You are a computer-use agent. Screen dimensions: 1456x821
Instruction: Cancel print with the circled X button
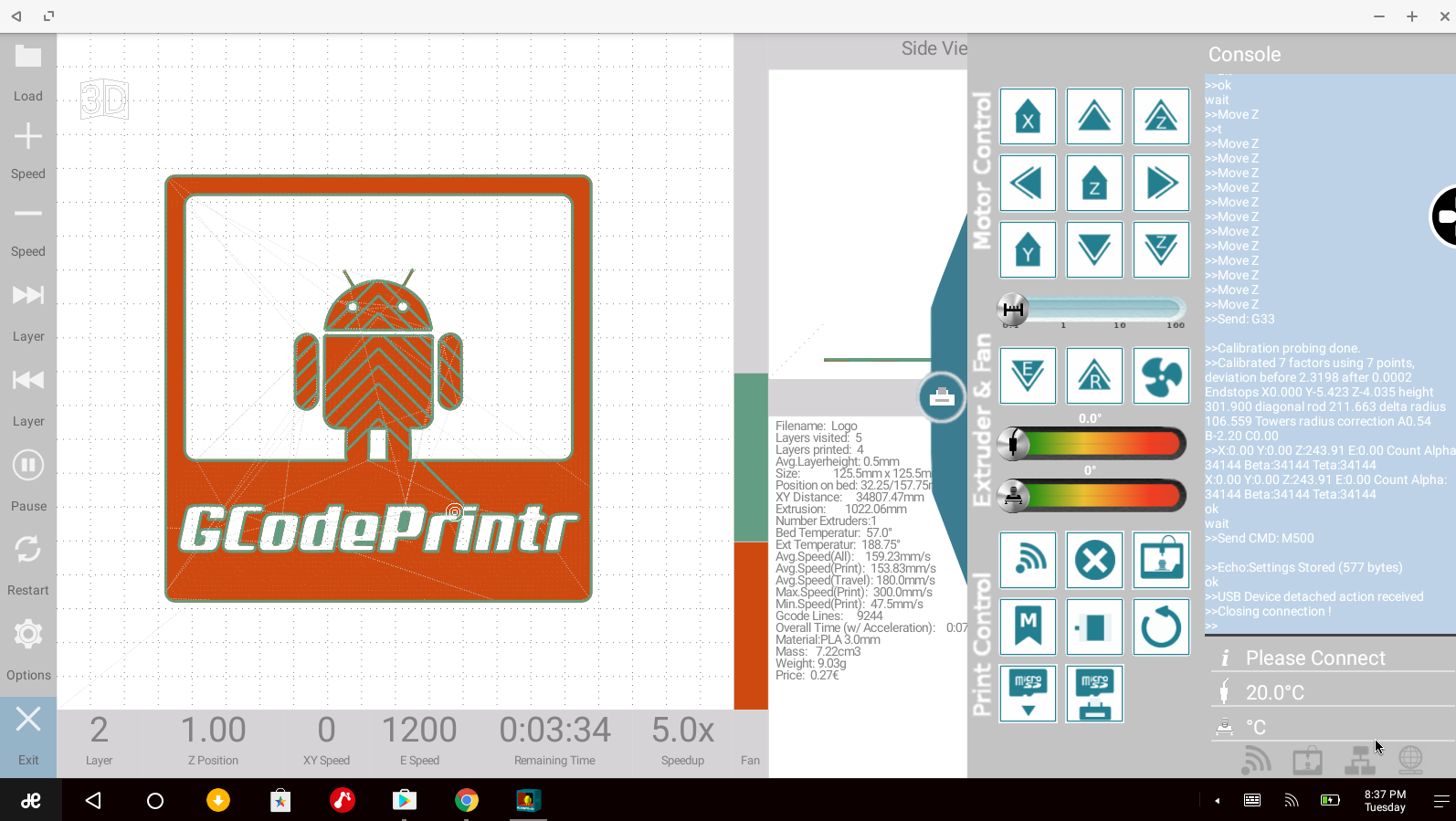[x=1094, y=560]
